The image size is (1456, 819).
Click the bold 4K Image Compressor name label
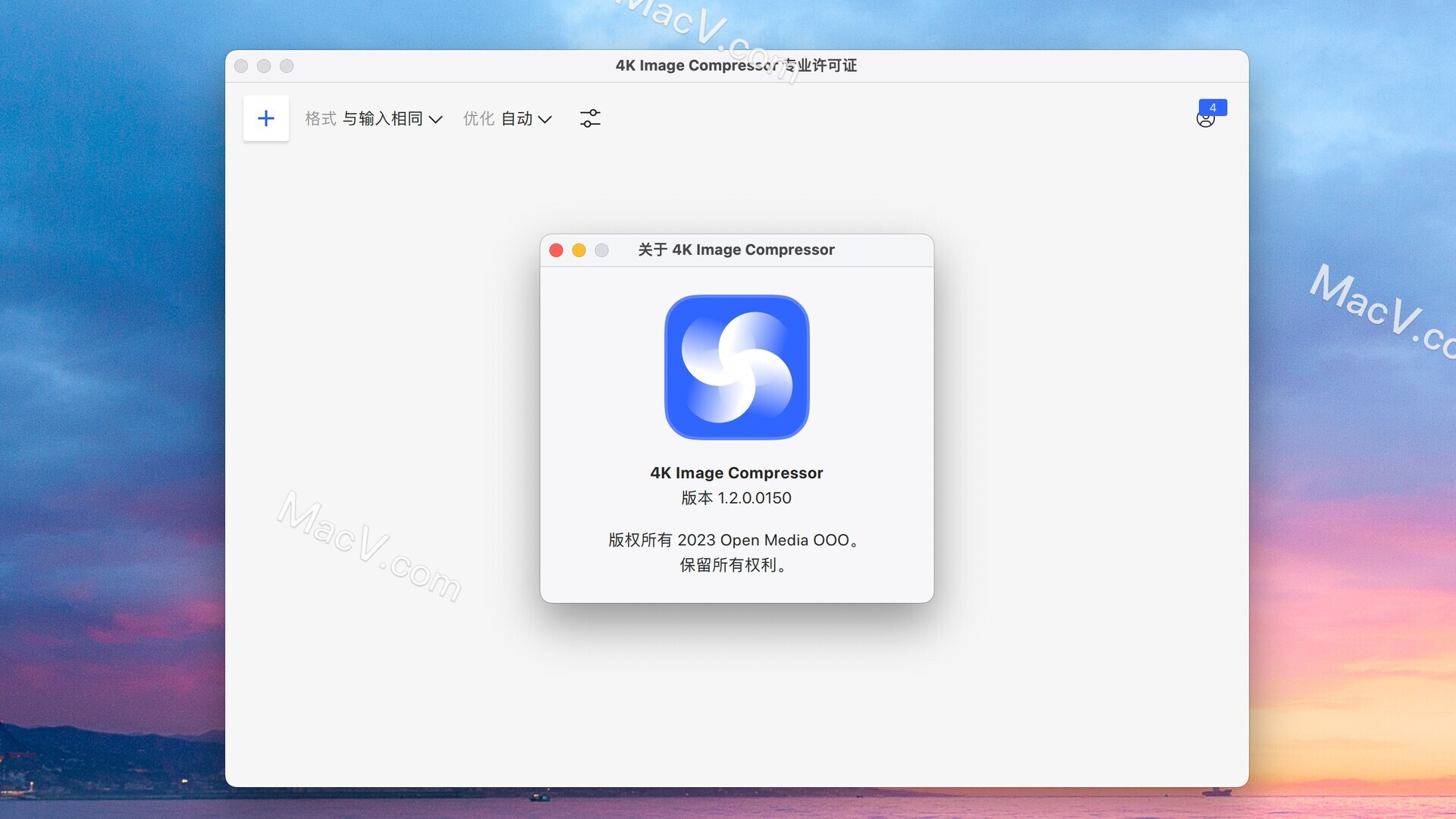pos(736,473)
